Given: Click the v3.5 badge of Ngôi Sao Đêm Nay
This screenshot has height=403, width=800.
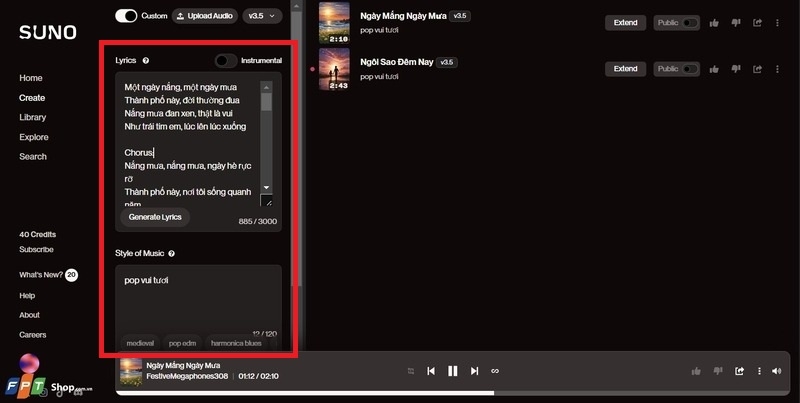Looking at the screenshot, I should (x=446, y=62).
